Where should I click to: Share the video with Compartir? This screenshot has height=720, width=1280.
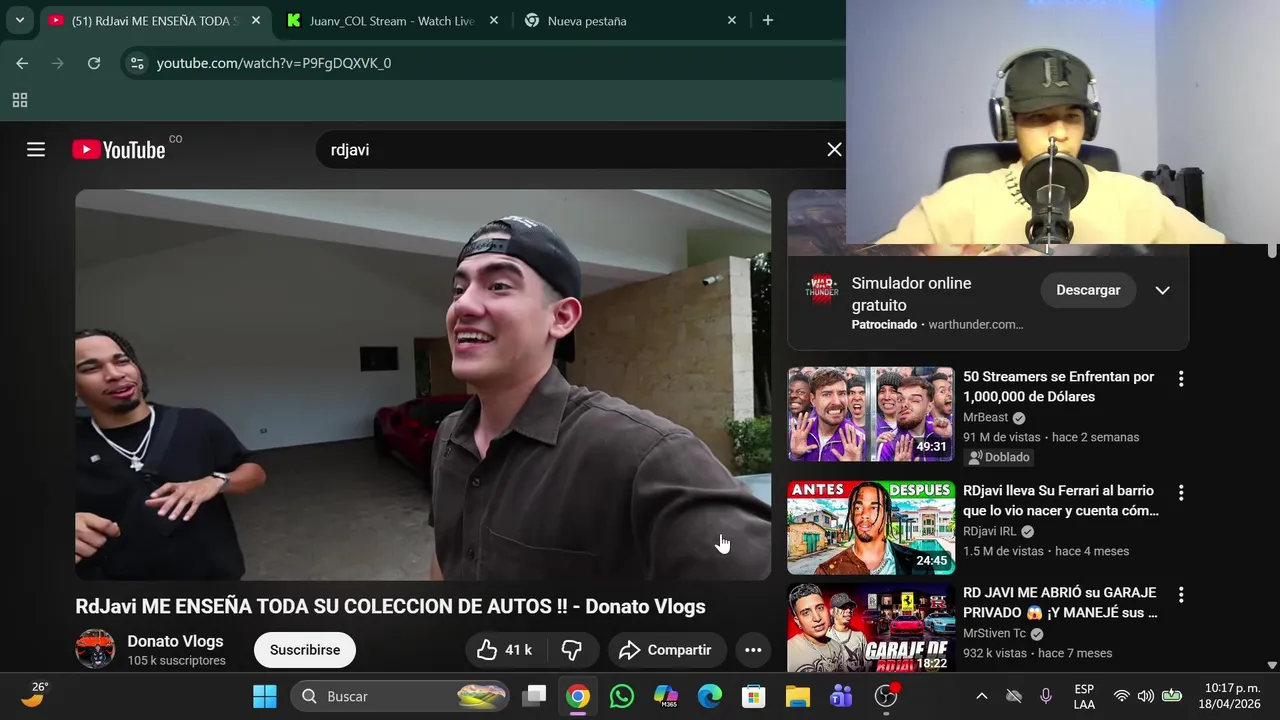coord(667,650)
